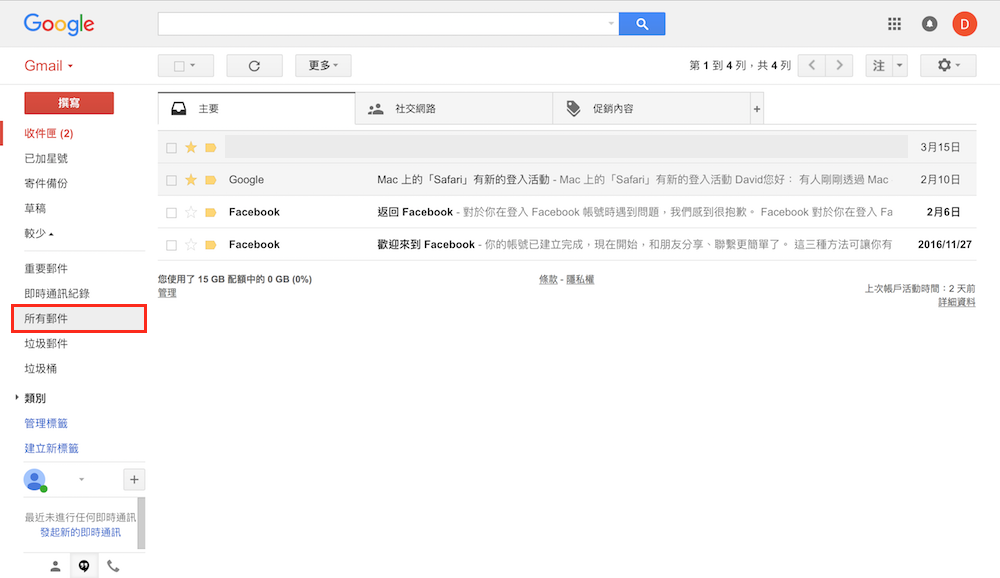This screenshot has width=1000, height=578.
Task: Star the 返回 Facebook email
Action: 191,212
